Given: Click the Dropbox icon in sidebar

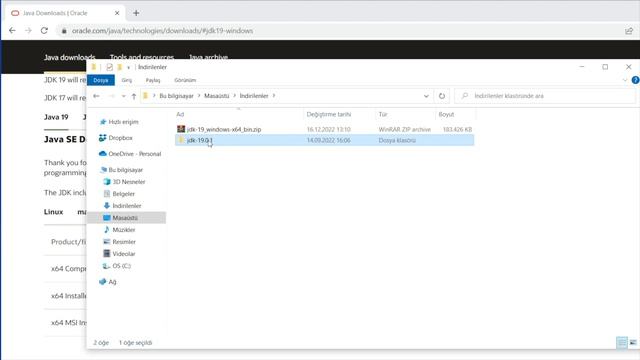Looking at the screenshot, I should [x=102, y=138].
